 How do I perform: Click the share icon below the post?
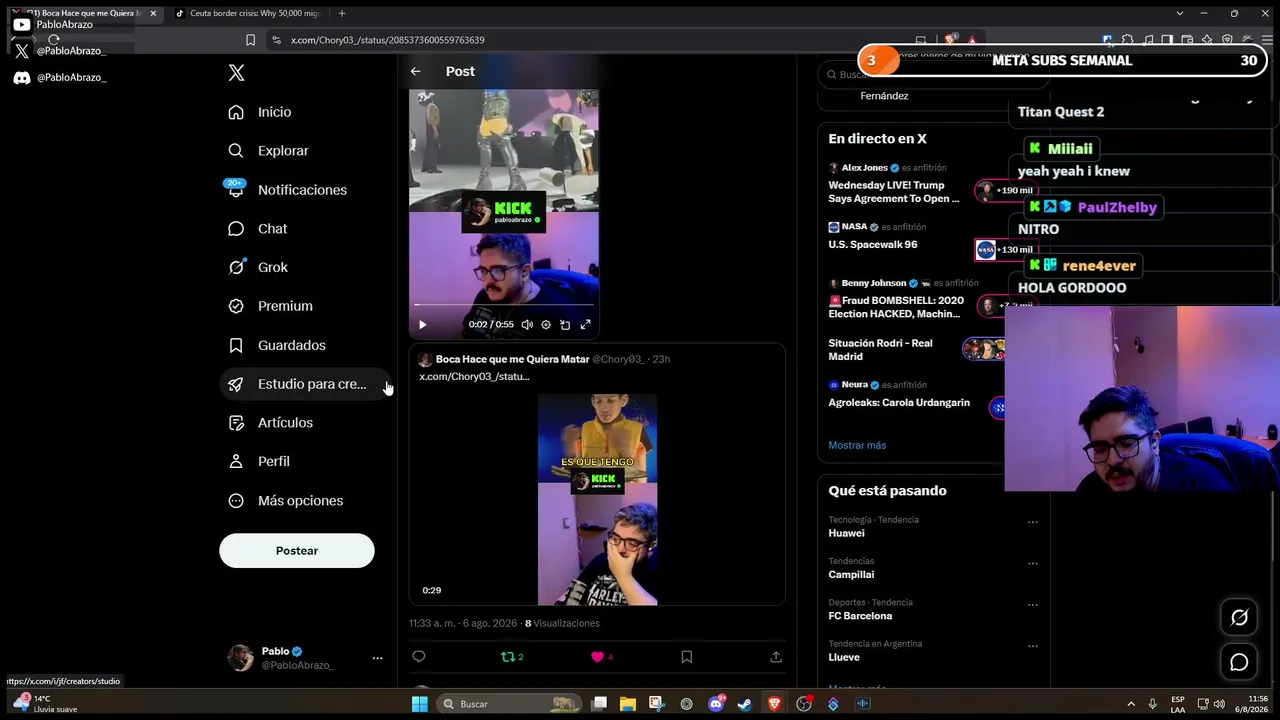(776, 657)
